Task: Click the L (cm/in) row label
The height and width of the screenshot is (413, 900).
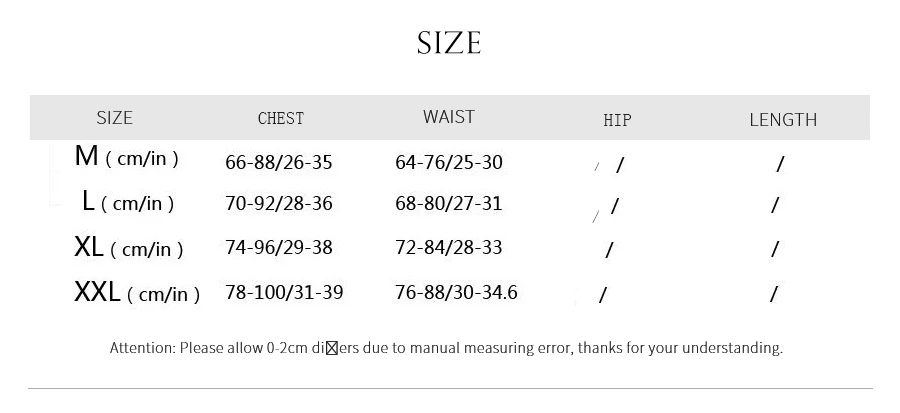Action: pos(128,202)
